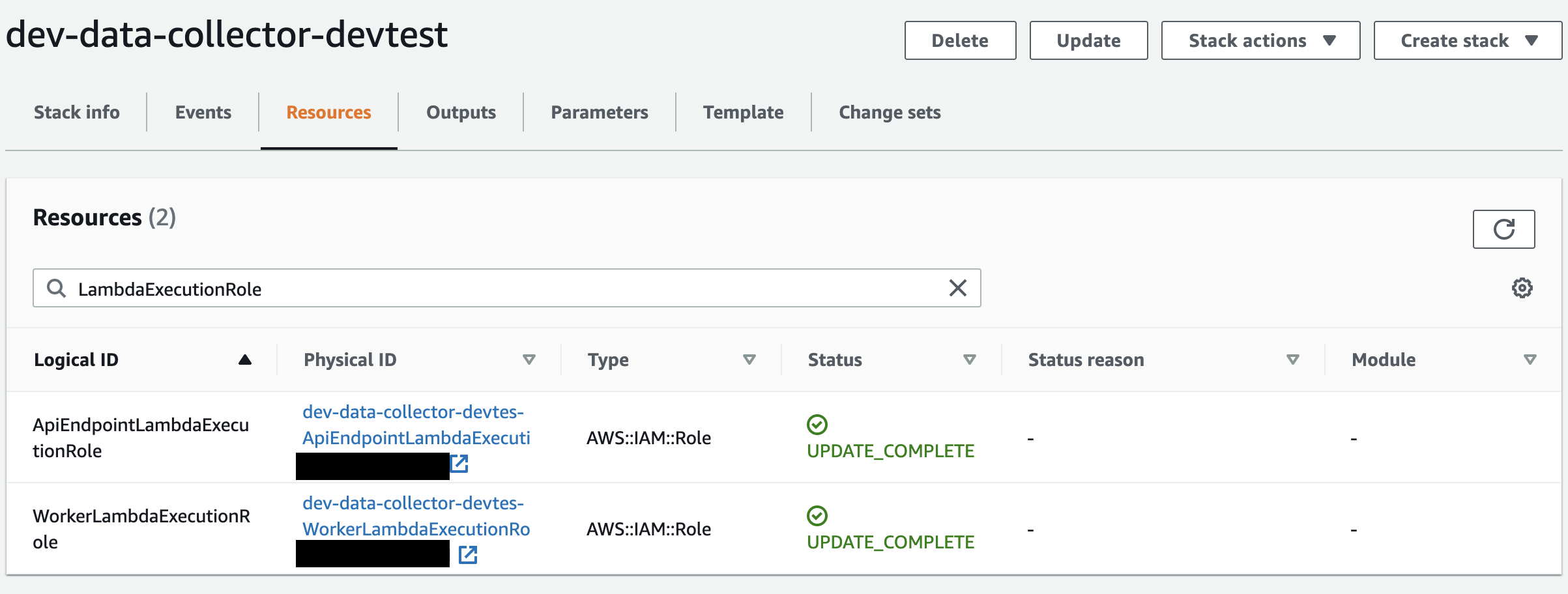The image size is (1568, 594).
Task: Switch to the Change sets tab
Action: [890, 112]
